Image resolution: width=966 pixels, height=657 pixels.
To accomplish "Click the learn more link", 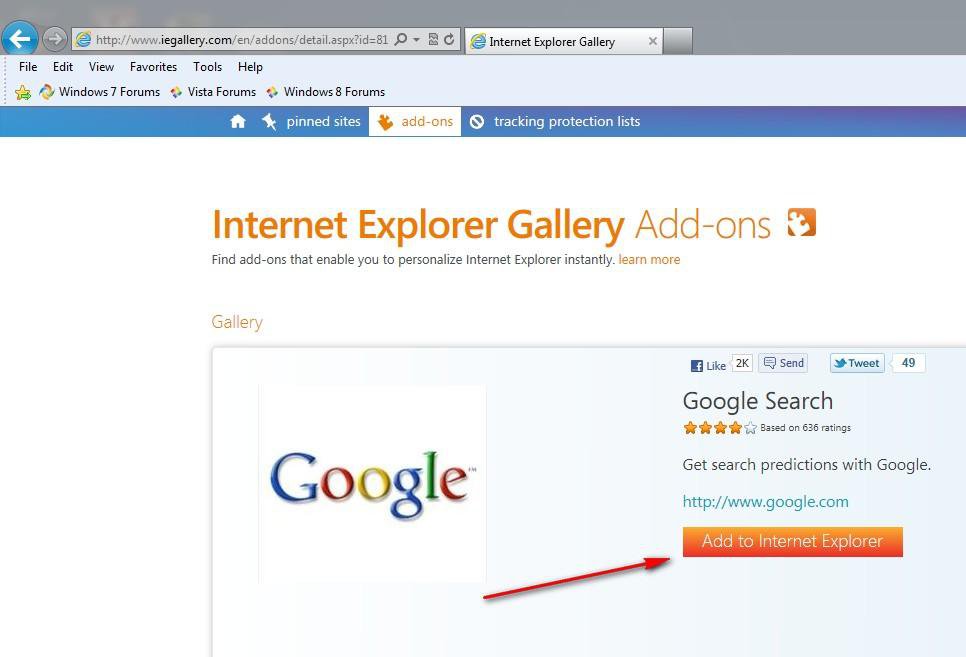I will (x=649, y=259).
